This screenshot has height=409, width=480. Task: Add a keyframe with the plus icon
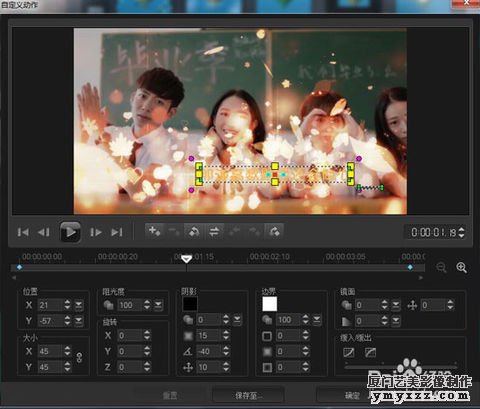point(154,231)
